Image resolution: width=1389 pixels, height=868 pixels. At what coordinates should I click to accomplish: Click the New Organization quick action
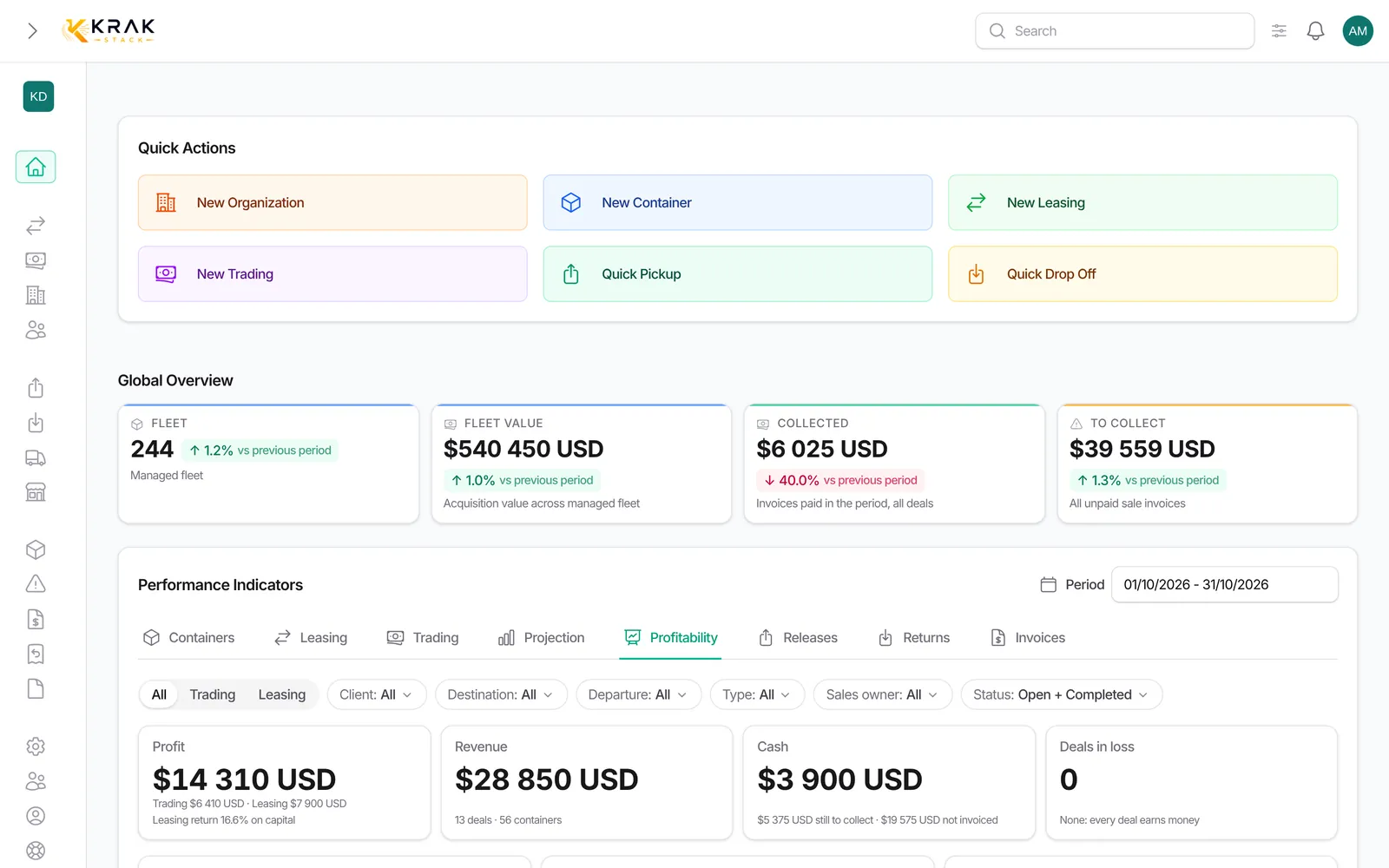[332, 202]
